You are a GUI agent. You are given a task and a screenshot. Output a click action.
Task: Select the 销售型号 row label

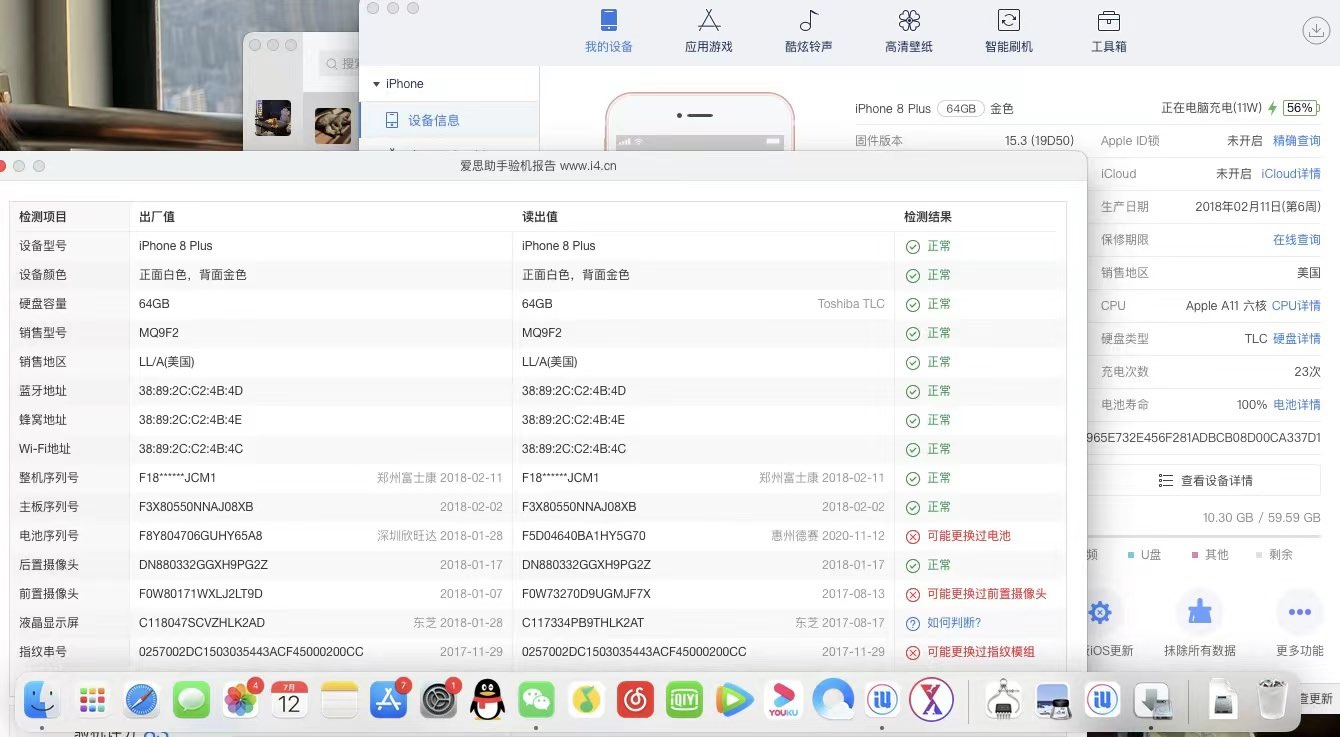click(43, 333)
